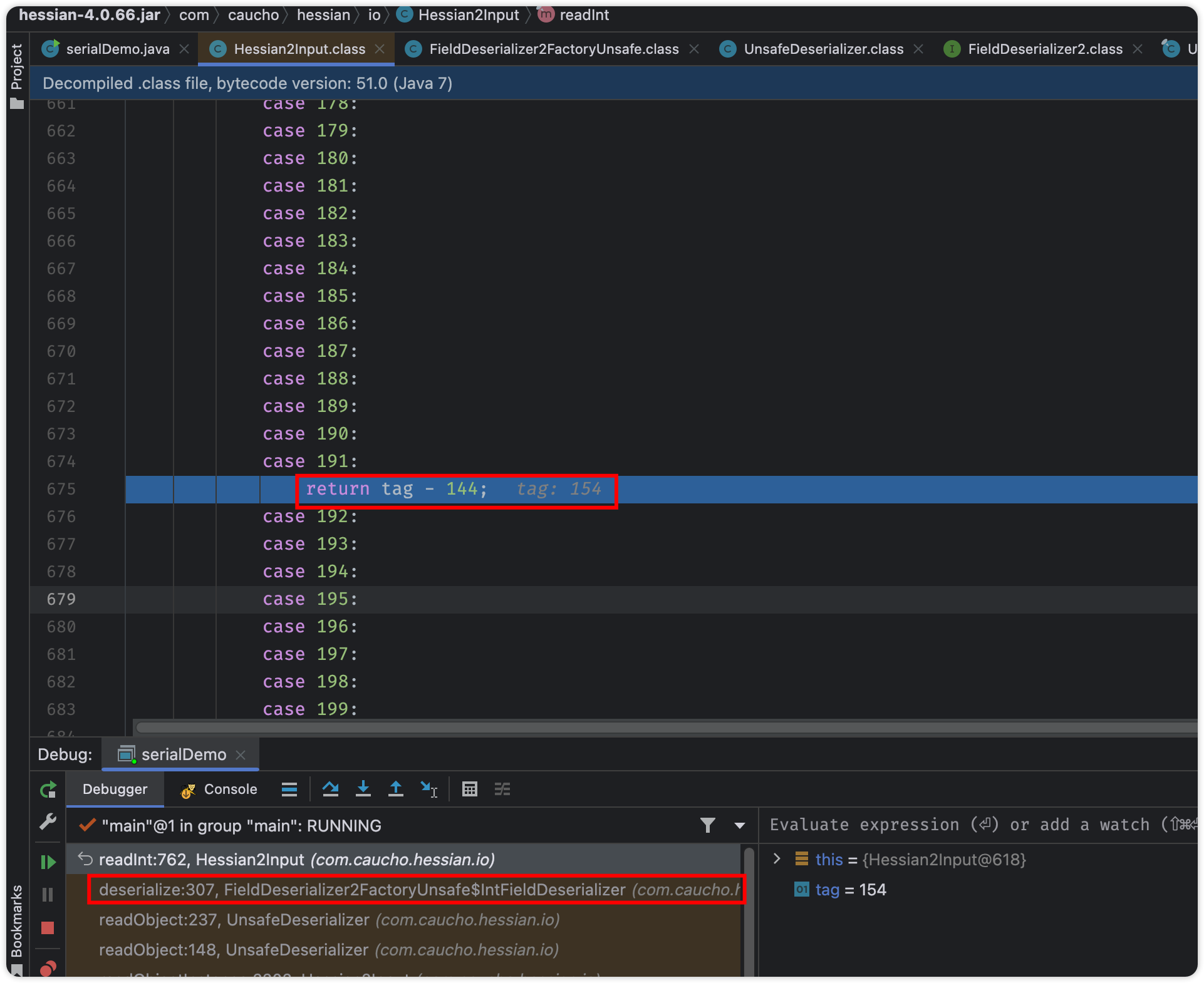Open the serialDemo.java editor tab
This screenshot has height=983, width=1204.
pos(118,49)
